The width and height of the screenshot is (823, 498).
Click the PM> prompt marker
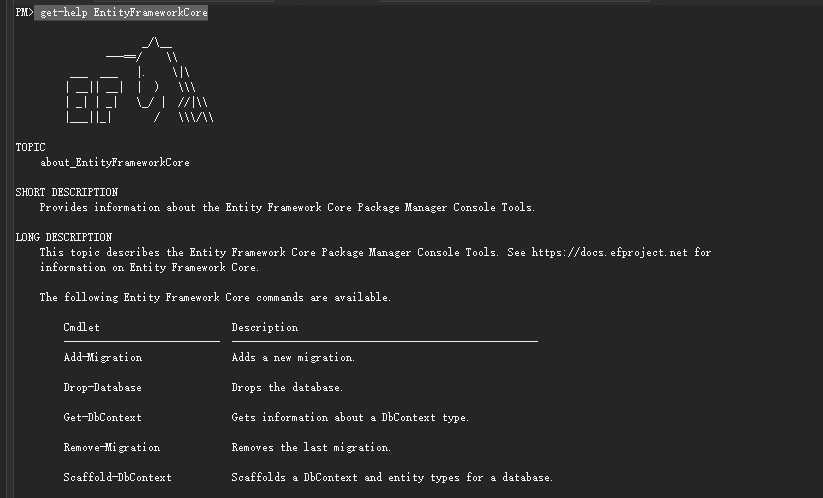tap(24, 12)
